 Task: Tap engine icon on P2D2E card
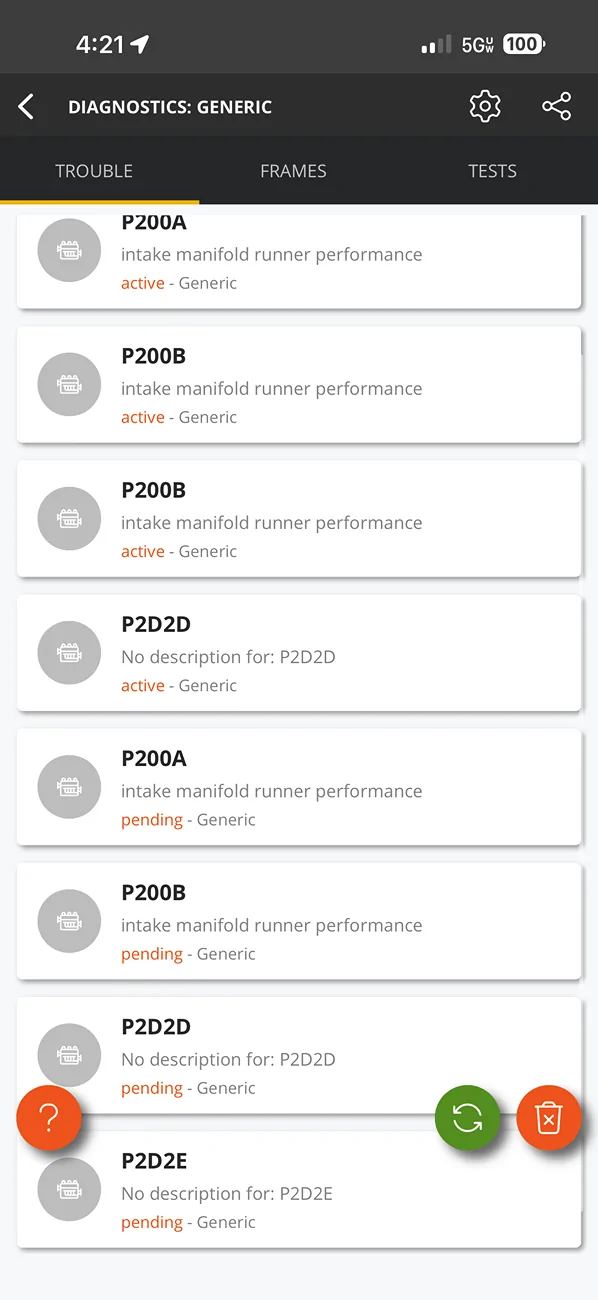tap(69, 1190)
